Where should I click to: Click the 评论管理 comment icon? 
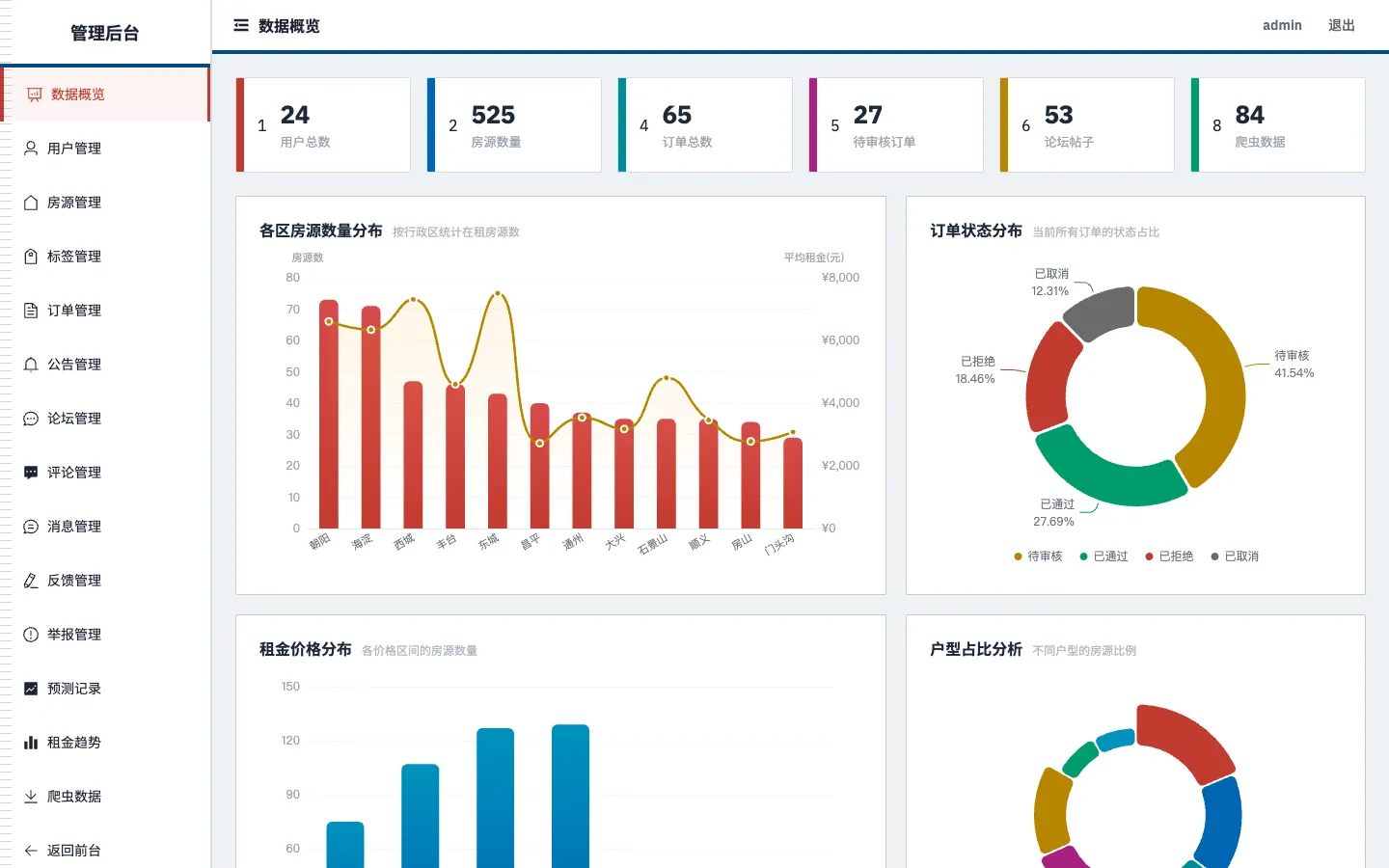tap(31, 473)
